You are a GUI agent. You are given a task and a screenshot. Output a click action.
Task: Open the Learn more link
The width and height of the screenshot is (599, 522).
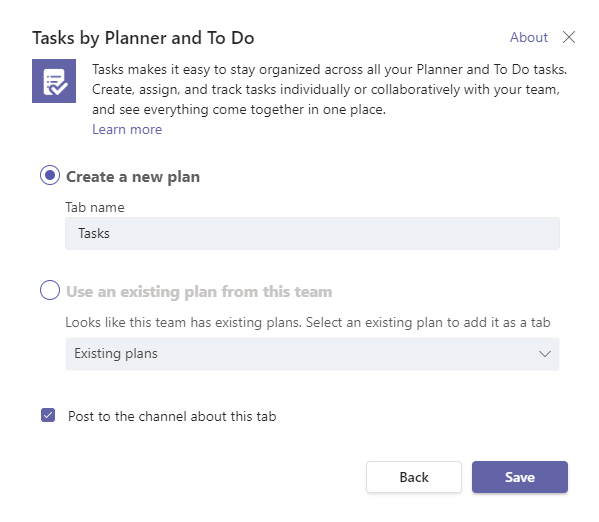(x=127, y=130)
